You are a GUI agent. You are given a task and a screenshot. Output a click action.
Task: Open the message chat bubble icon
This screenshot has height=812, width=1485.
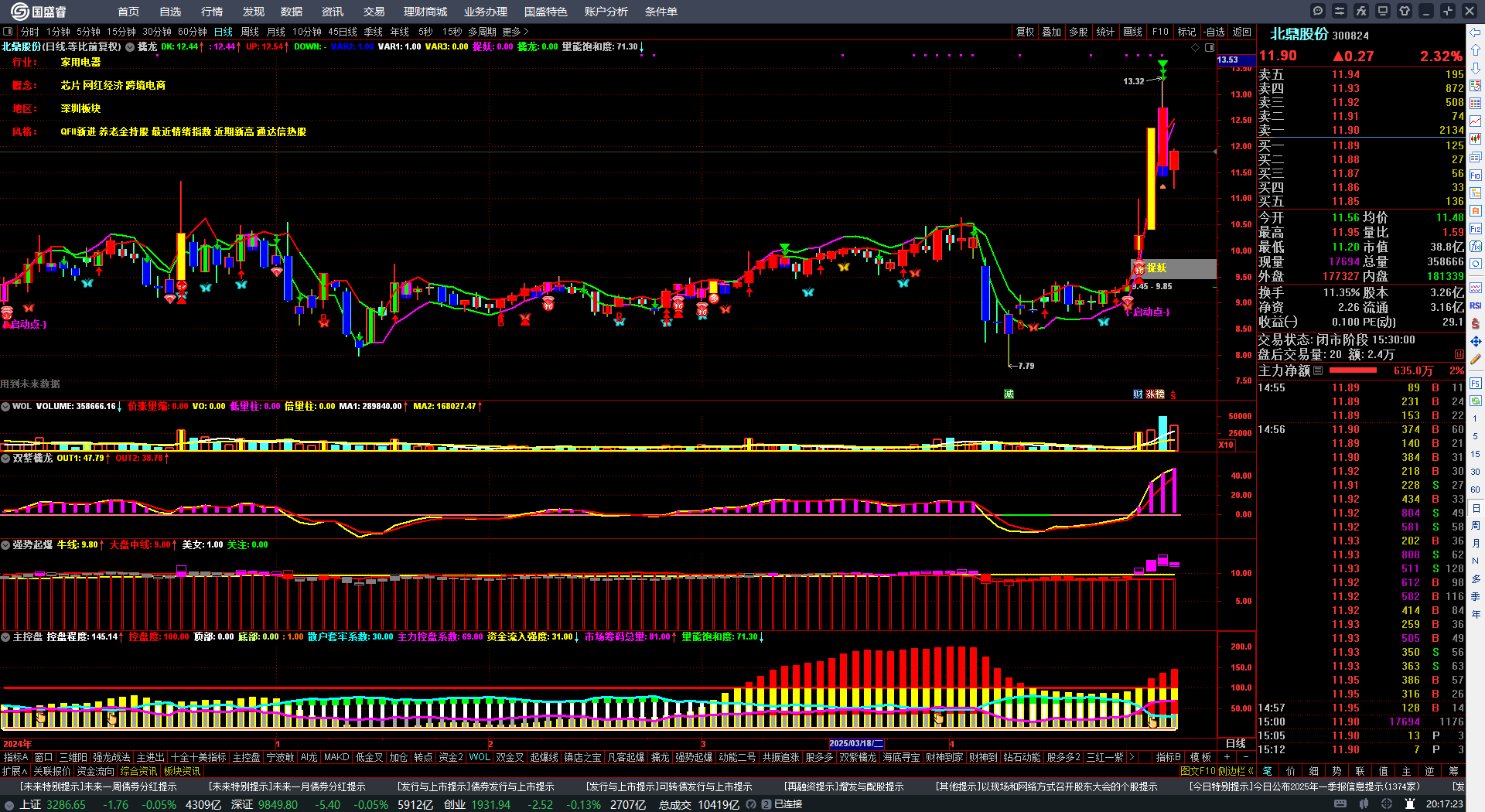pyautogui.click(x=1318, y=11)
